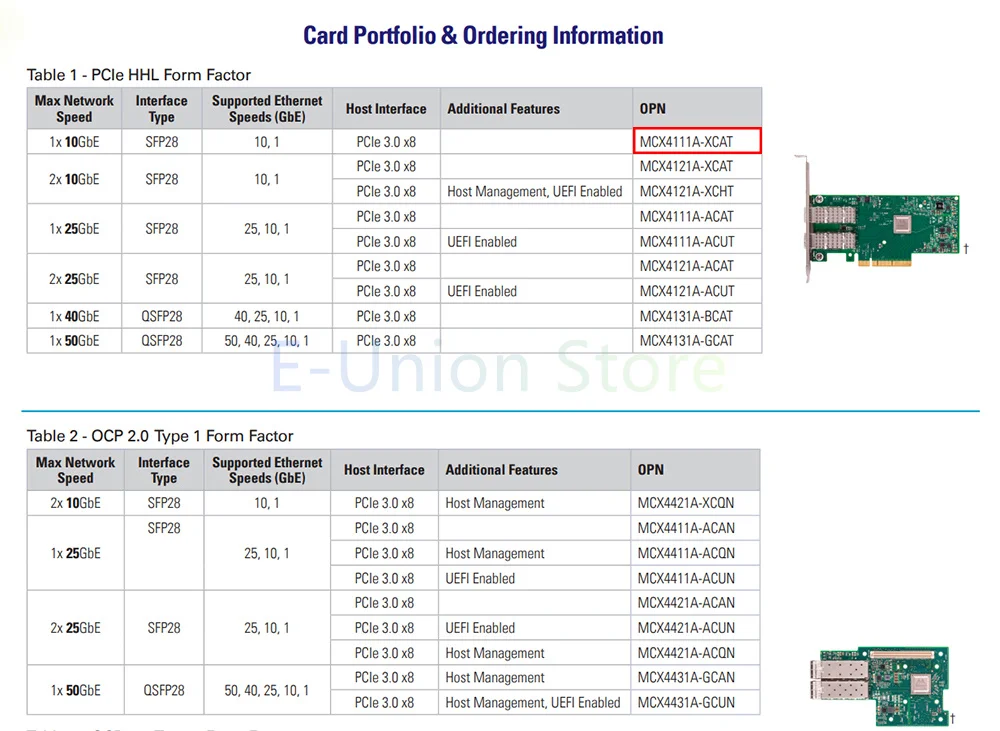
Task: Select the MCX4121A-XCHT part number
Action: pyautogui.click(x=686, y=191)
